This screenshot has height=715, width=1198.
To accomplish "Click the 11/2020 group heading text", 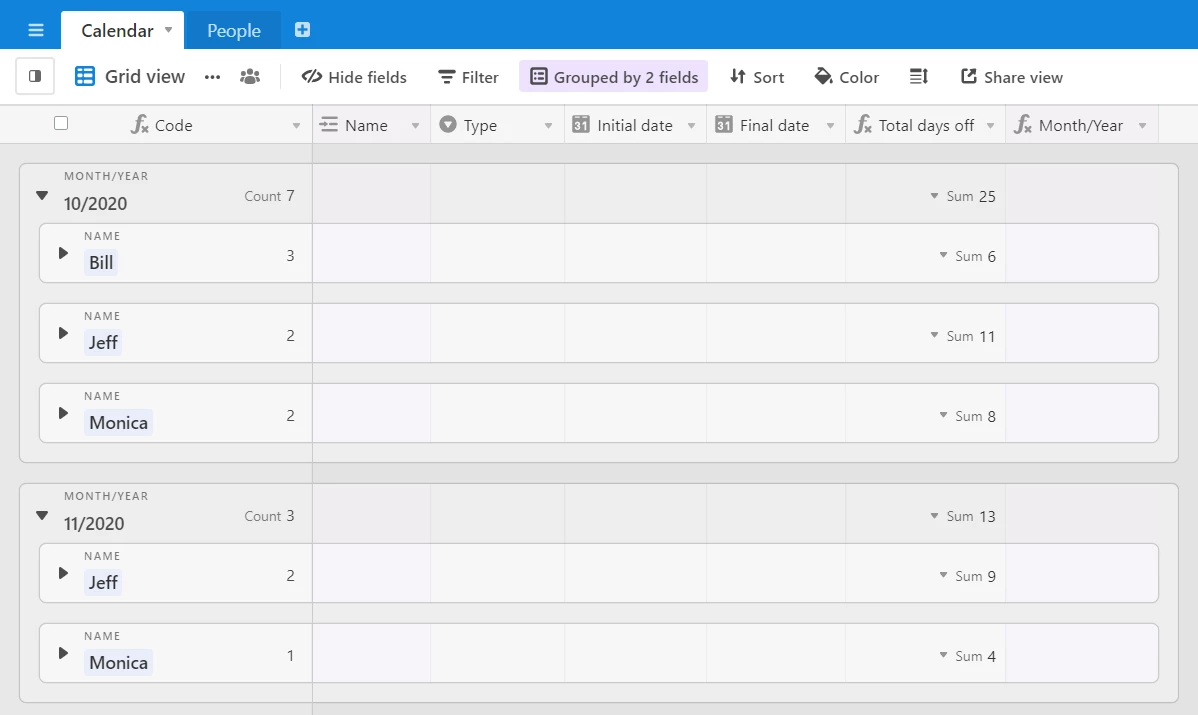I will [94, 524].
